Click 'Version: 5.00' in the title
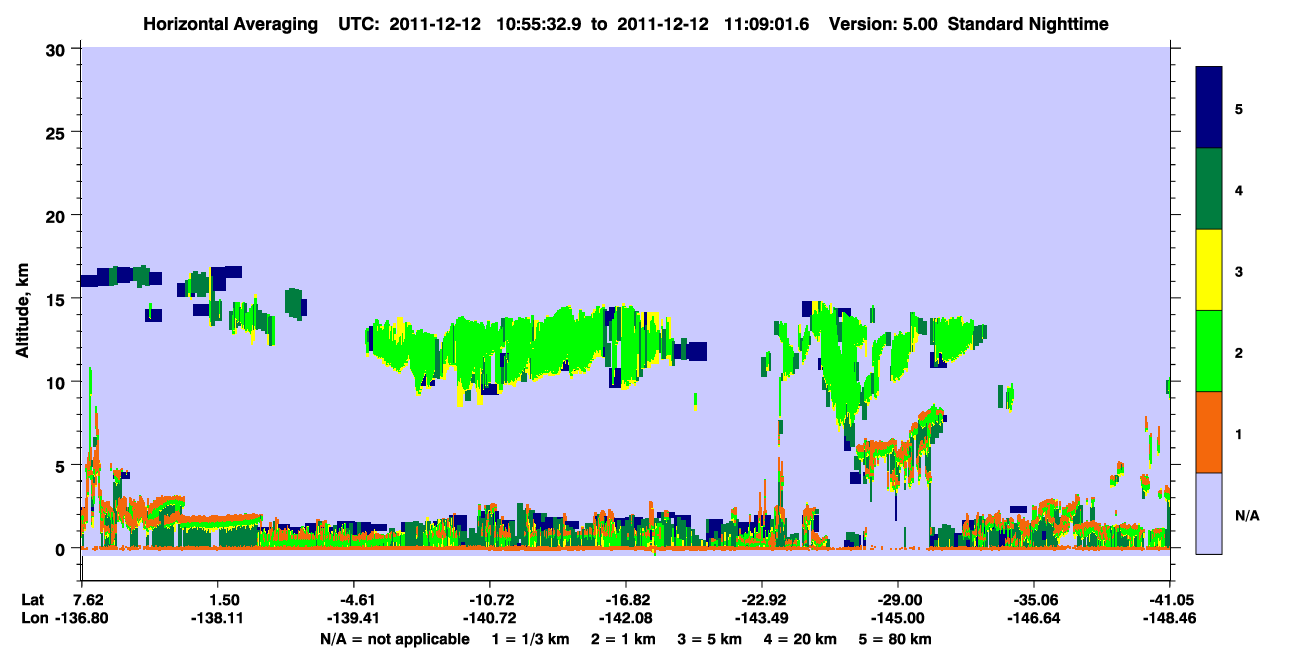The width and height of the screenshot is (1300, 667). [883, 23]
